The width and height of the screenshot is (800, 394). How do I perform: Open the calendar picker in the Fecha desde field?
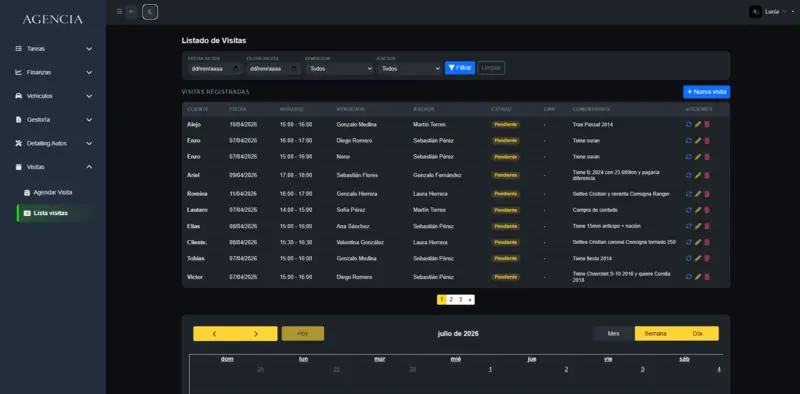coord(235,68)
